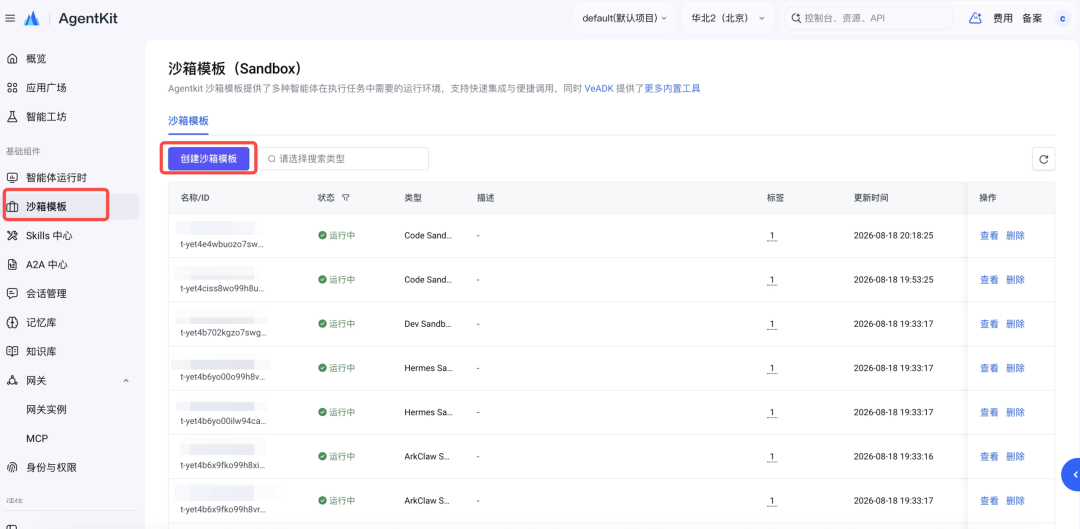Open the 更多内置工具 link

672,89
